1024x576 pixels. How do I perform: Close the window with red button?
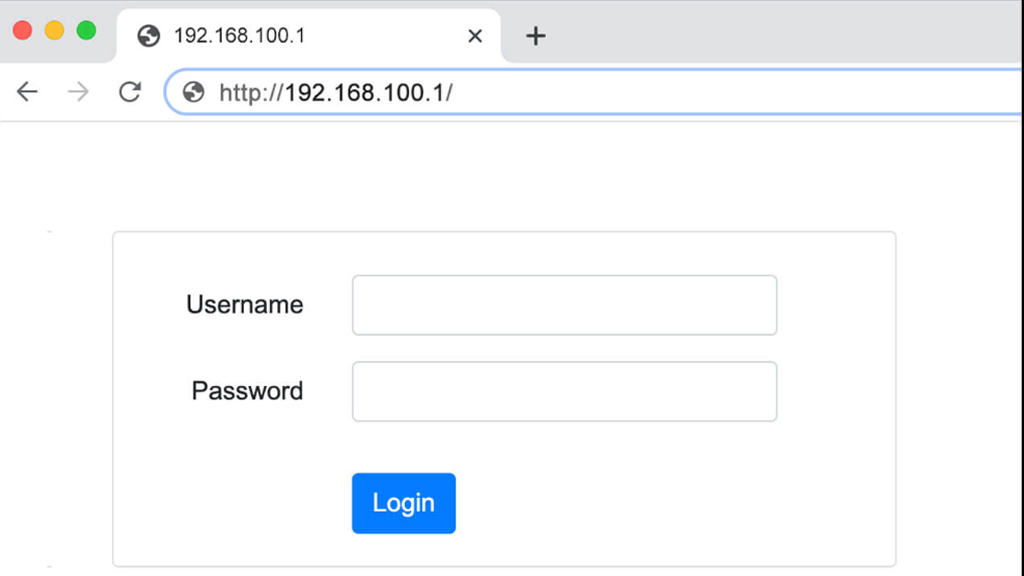tap(22, 31)
